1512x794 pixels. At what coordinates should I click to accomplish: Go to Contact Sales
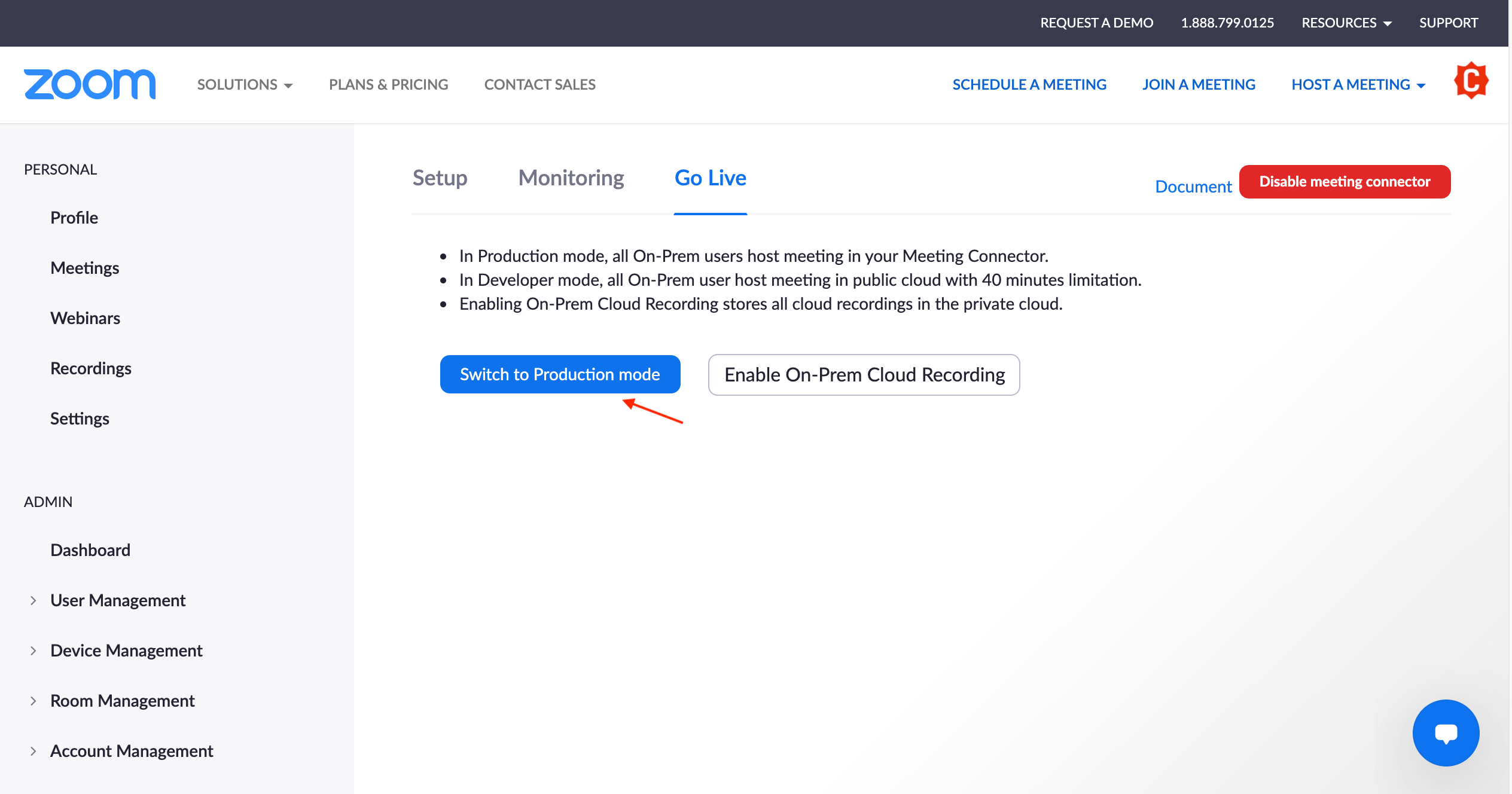coord(539,84)
